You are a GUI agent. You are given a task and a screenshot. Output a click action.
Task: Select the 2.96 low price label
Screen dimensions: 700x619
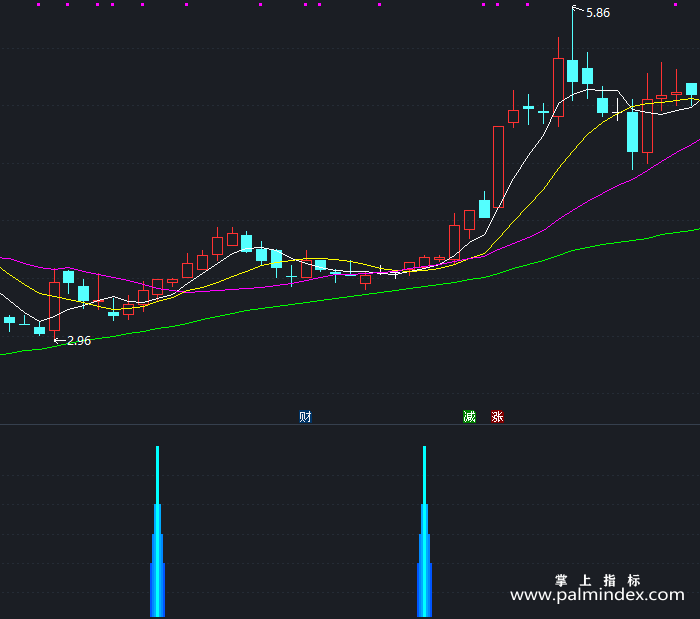[79, 341]
